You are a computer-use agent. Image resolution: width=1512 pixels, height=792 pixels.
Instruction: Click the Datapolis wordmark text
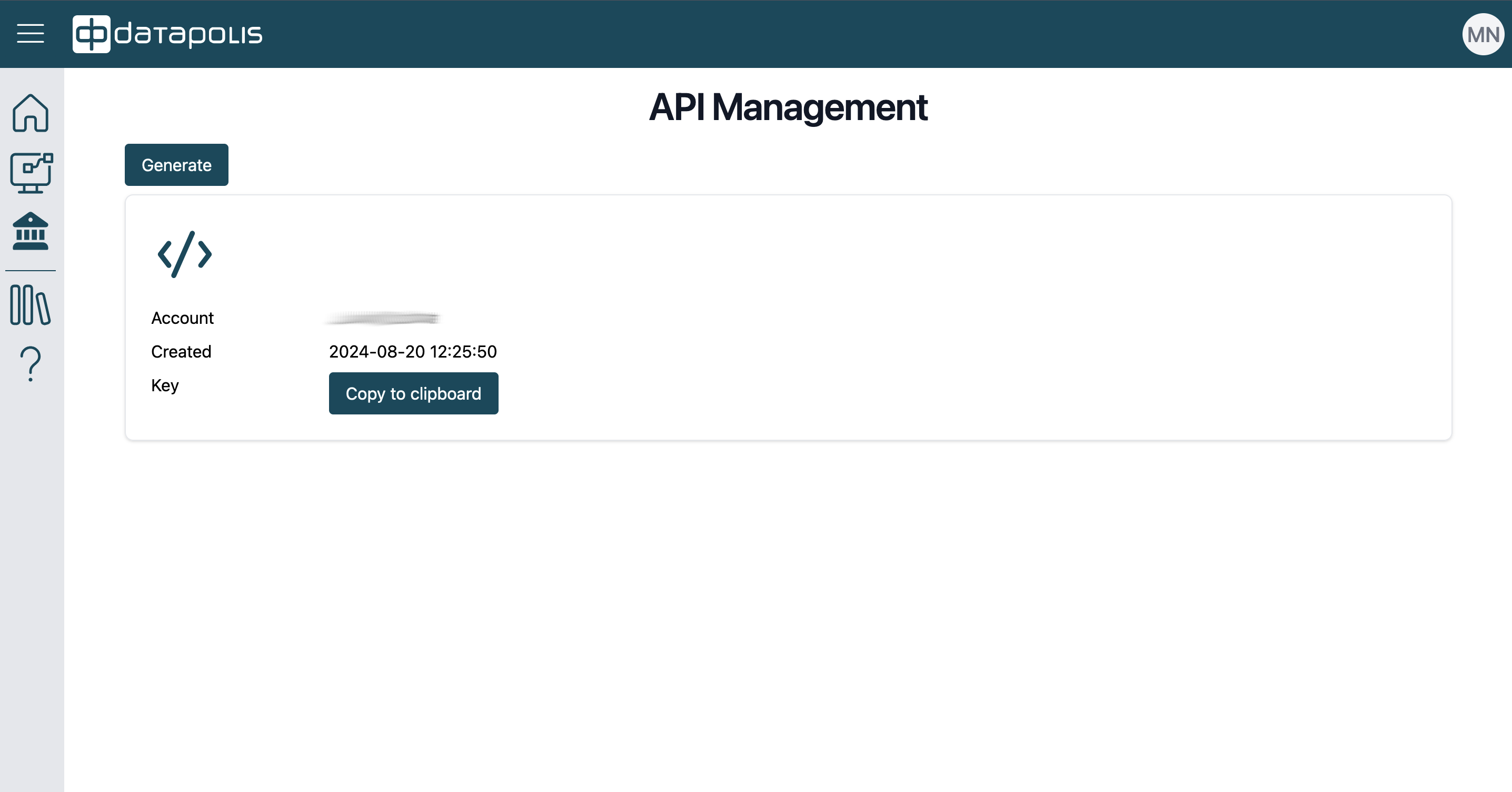pyautogui.click(x=188, y=35)
